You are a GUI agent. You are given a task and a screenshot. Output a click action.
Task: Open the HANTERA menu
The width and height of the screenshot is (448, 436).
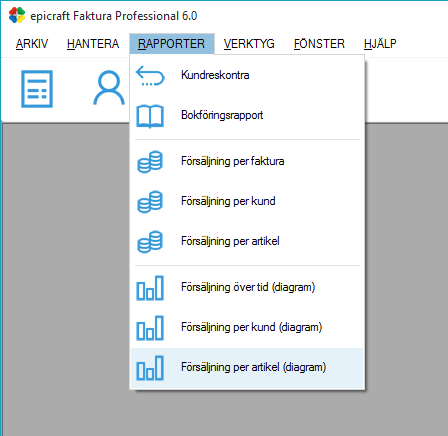[x=93, y=44]
